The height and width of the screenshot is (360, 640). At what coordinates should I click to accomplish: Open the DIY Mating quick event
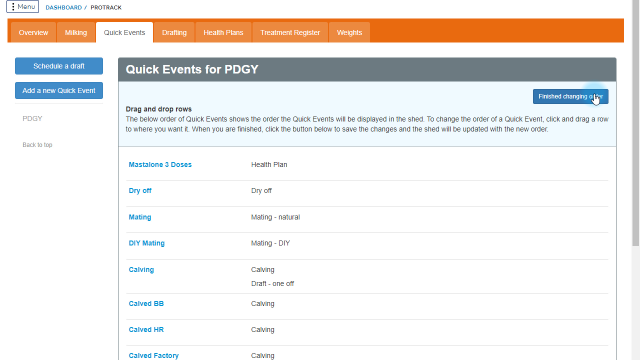click(x=147, y=243)
